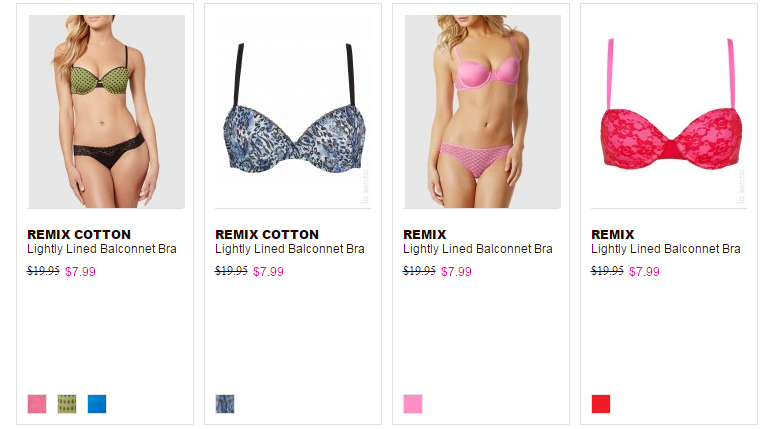View the blue leopard print bra image

[x=293, y=111]
